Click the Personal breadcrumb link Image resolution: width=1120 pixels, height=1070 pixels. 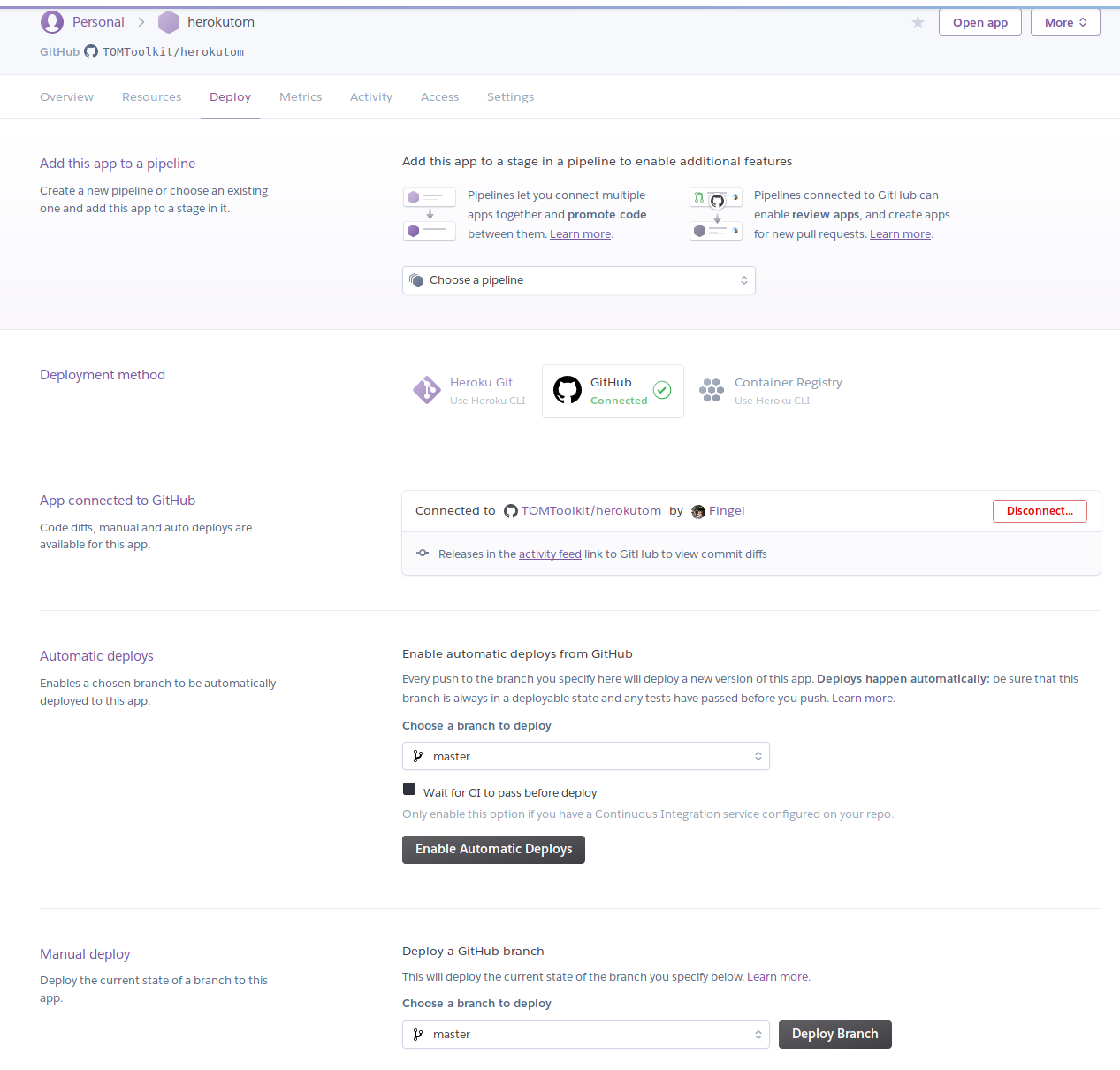point(98,22)
